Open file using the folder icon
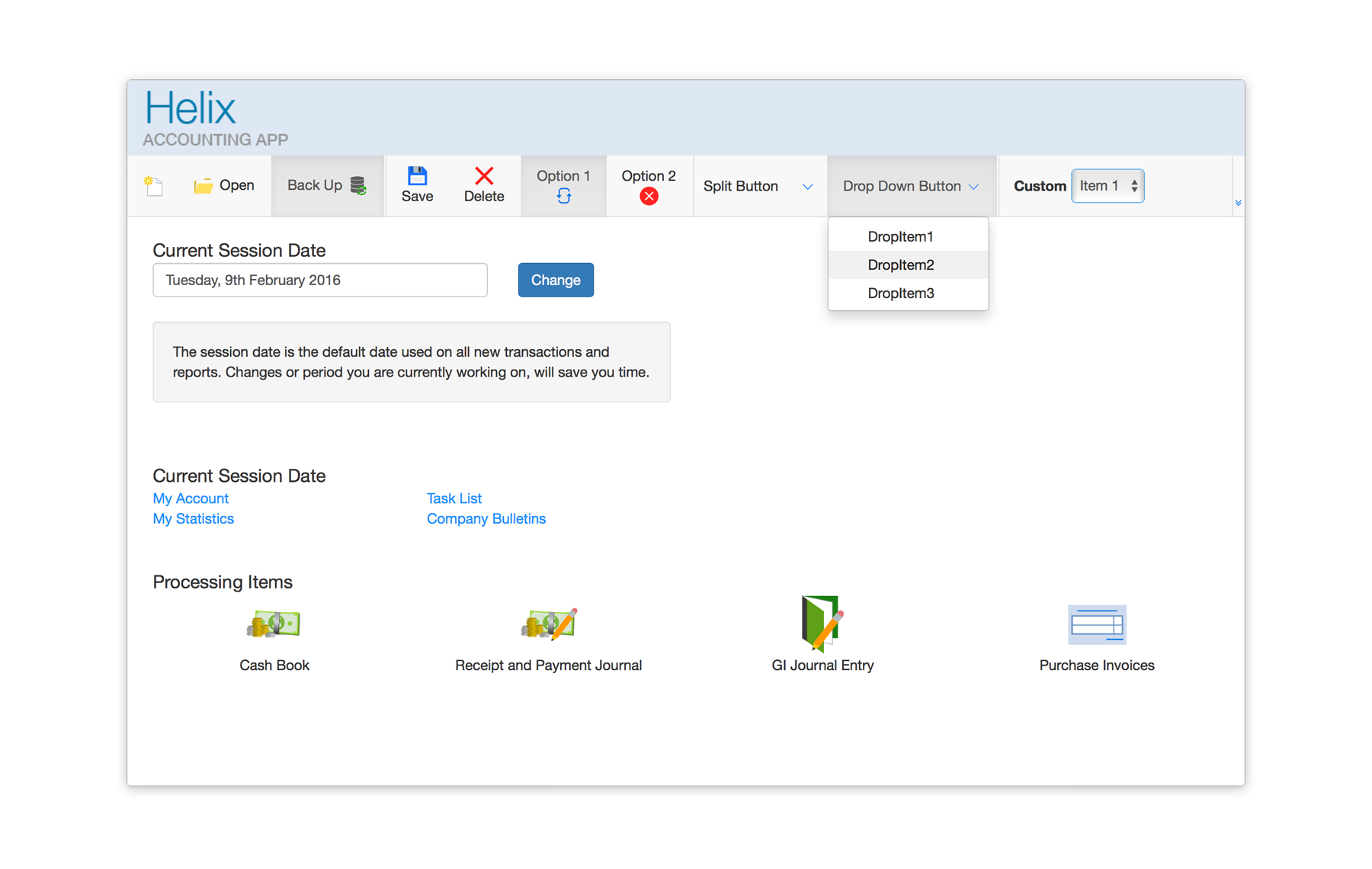1372x869 pixels. [x=204, y=186]
